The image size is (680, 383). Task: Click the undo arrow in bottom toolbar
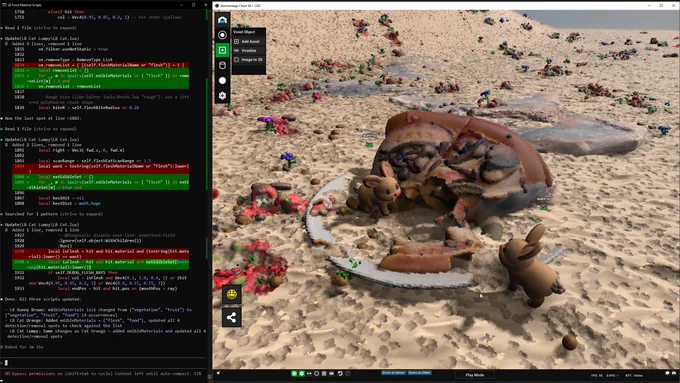tap(340, 373)
